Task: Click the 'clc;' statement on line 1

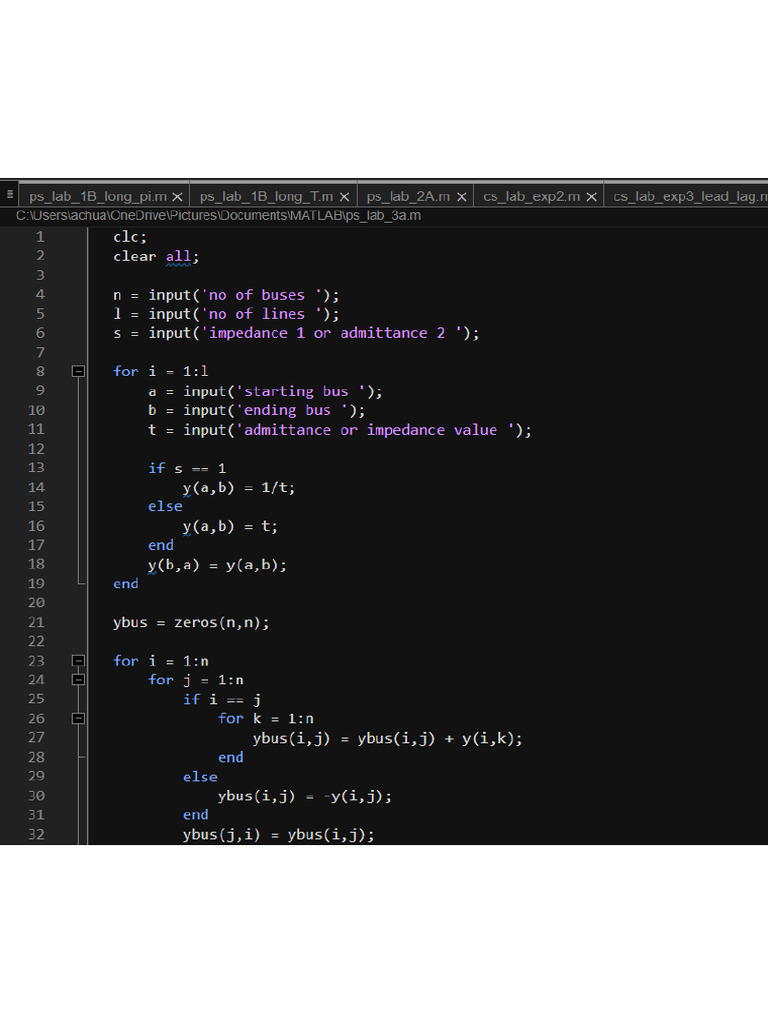Action: (x=130, y=237)
